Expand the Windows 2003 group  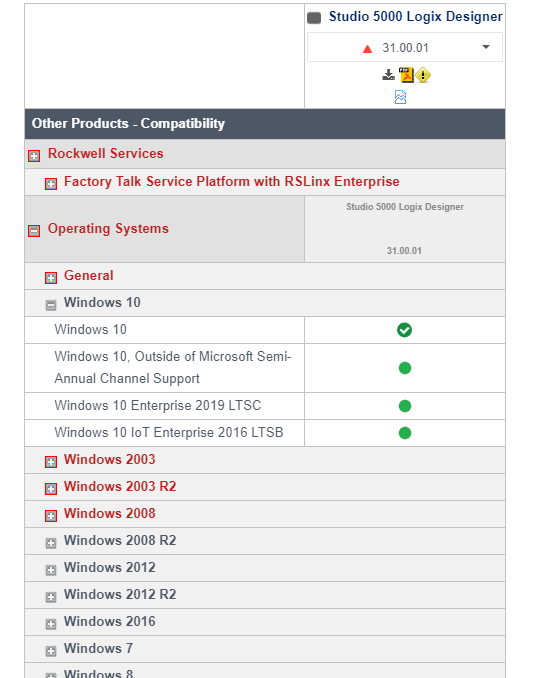pos(51,462)
